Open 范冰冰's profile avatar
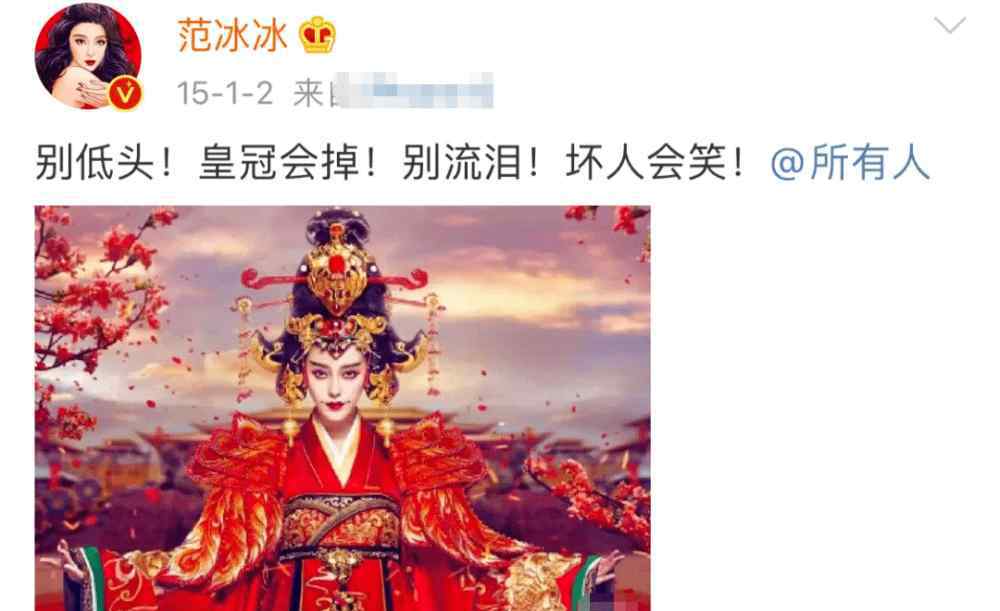The width and height of the screenshot is (1000, 611). coord(88,57)
